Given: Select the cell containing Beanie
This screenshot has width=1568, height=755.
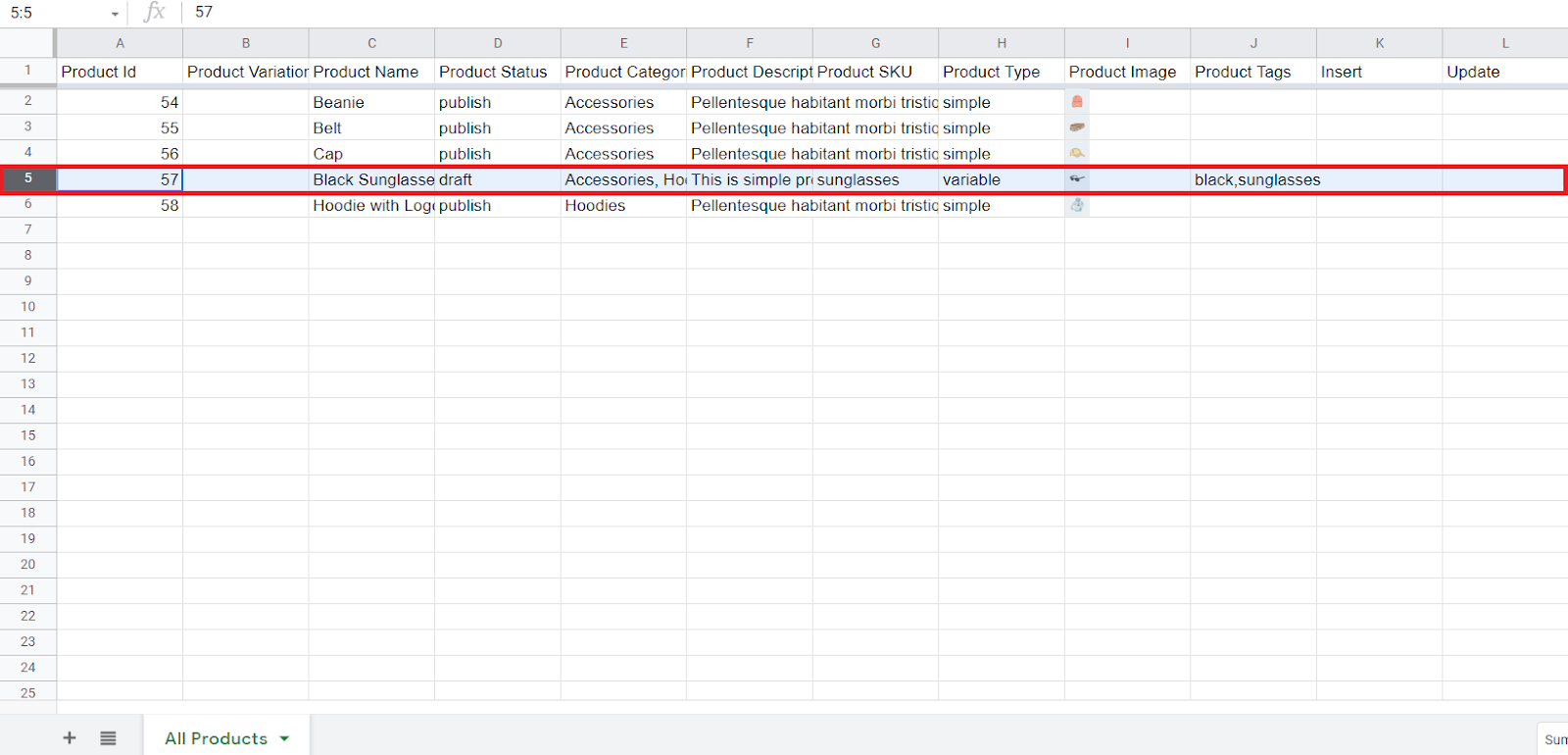Looking at the screenshot, I should point(371,102).
